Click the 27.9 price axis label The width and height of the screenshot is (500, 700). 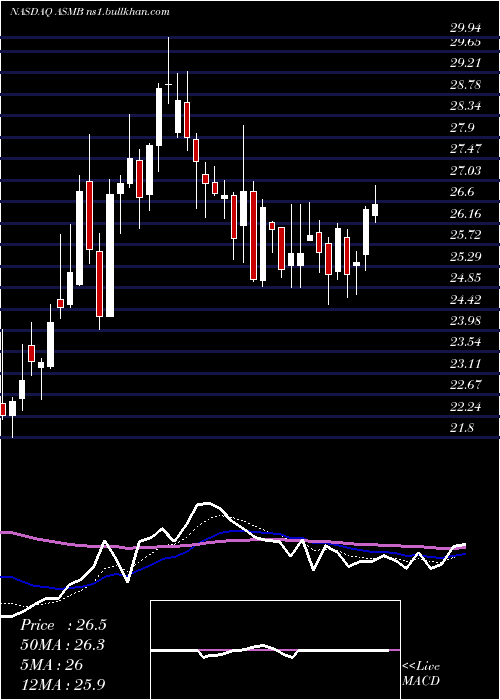coord(462,128)
